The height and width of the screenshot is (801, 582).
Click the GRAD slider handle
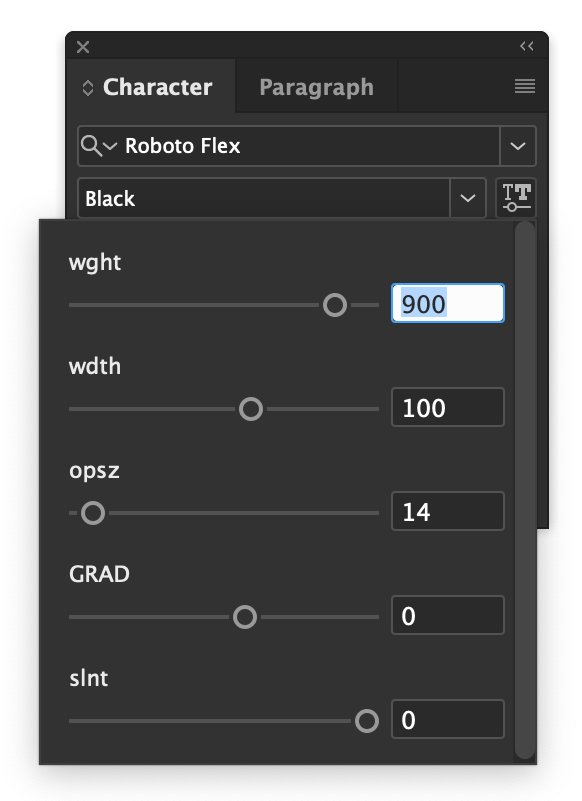point(244,616)
